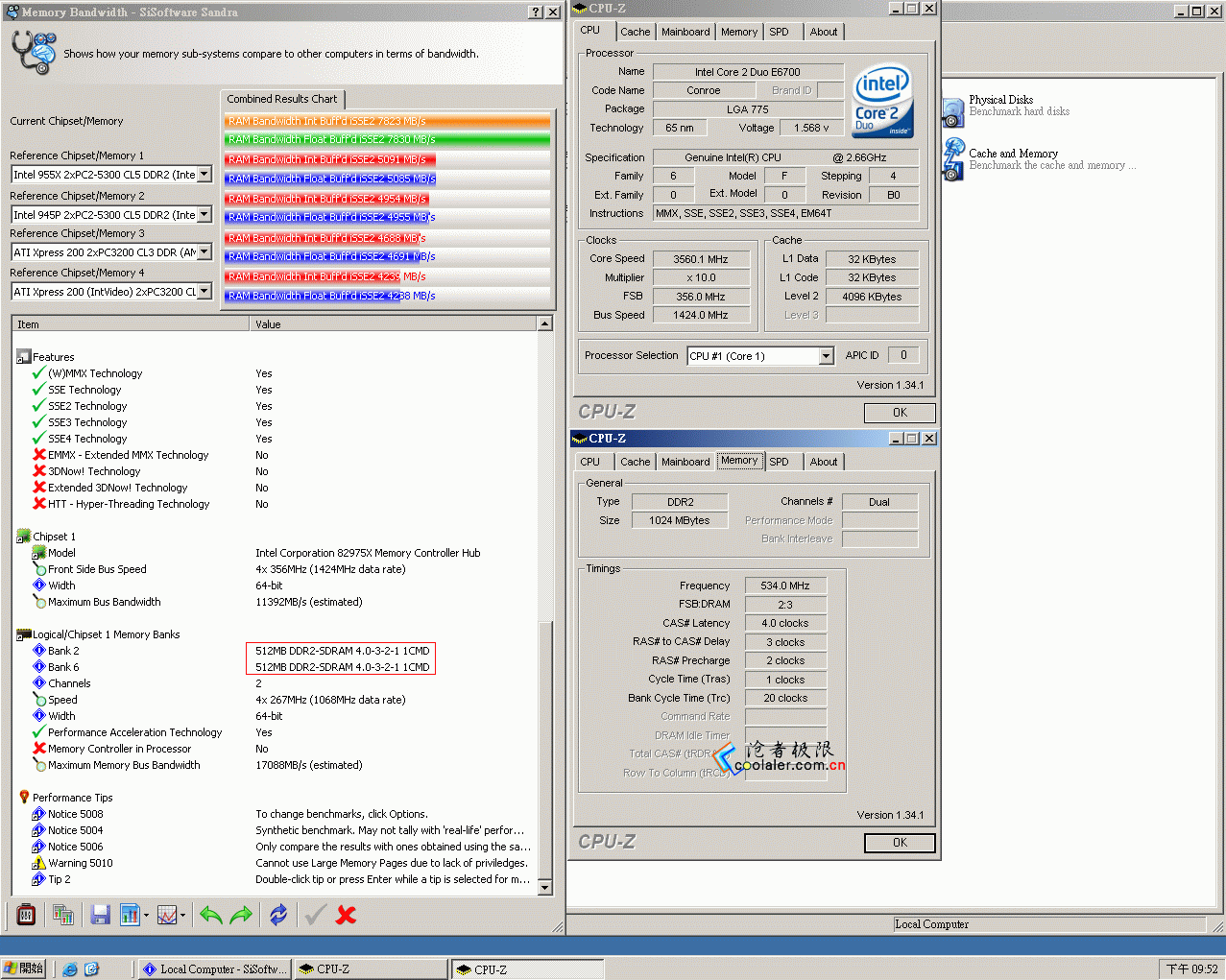Open the Mainboard tab in upper CPU-Z window
The height and width of the screenshot is (980, 1226).
tap(685, 32)
